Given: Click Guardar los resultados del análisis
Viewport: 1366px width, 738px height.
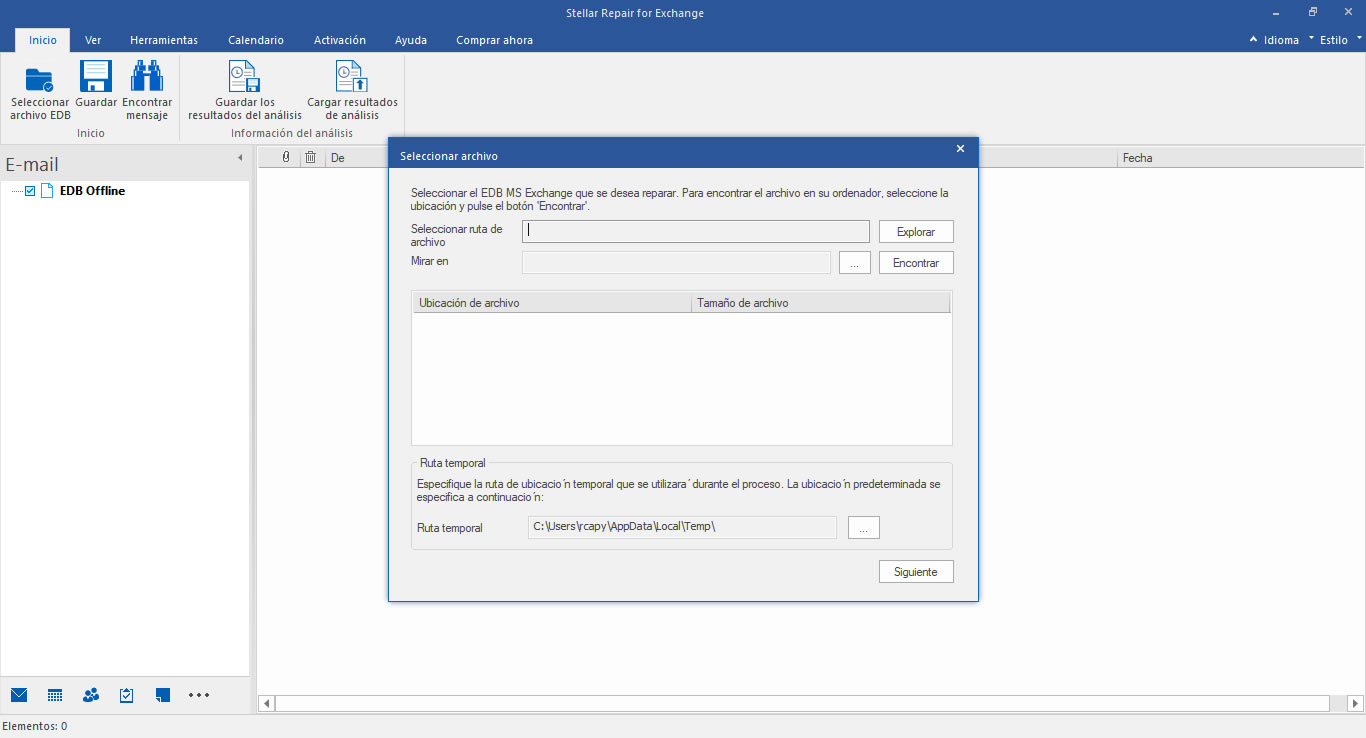Looking at the screenshot, I should pos(245,91).
